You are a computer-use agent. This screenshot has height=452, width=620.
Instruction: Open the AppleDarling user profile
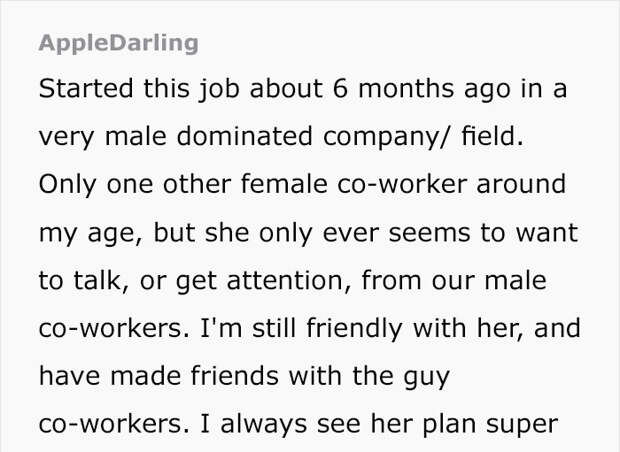[118, 43]
